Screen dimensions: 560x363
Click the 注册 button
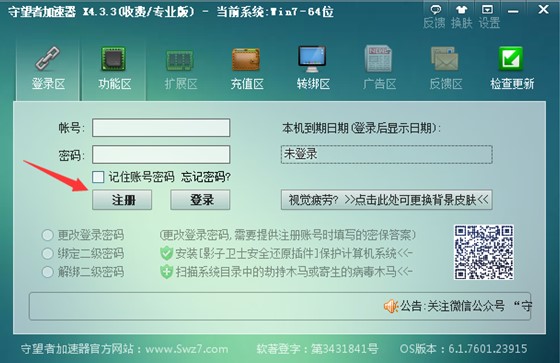point(122,200)
